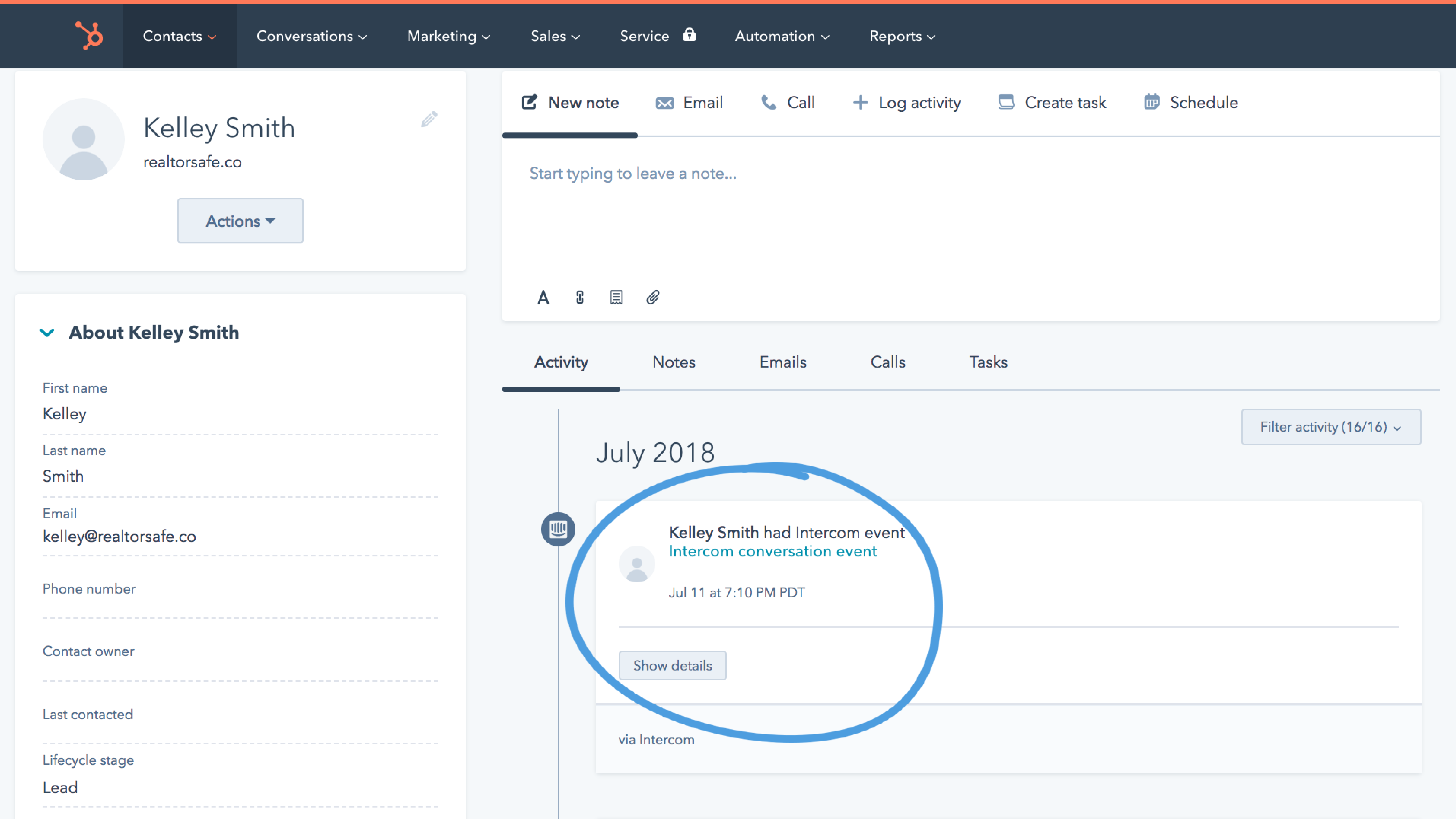This screenshot has height=819, width=1456.
Task: Click the Log activity plus icon
Action: [x=858, y=102]
